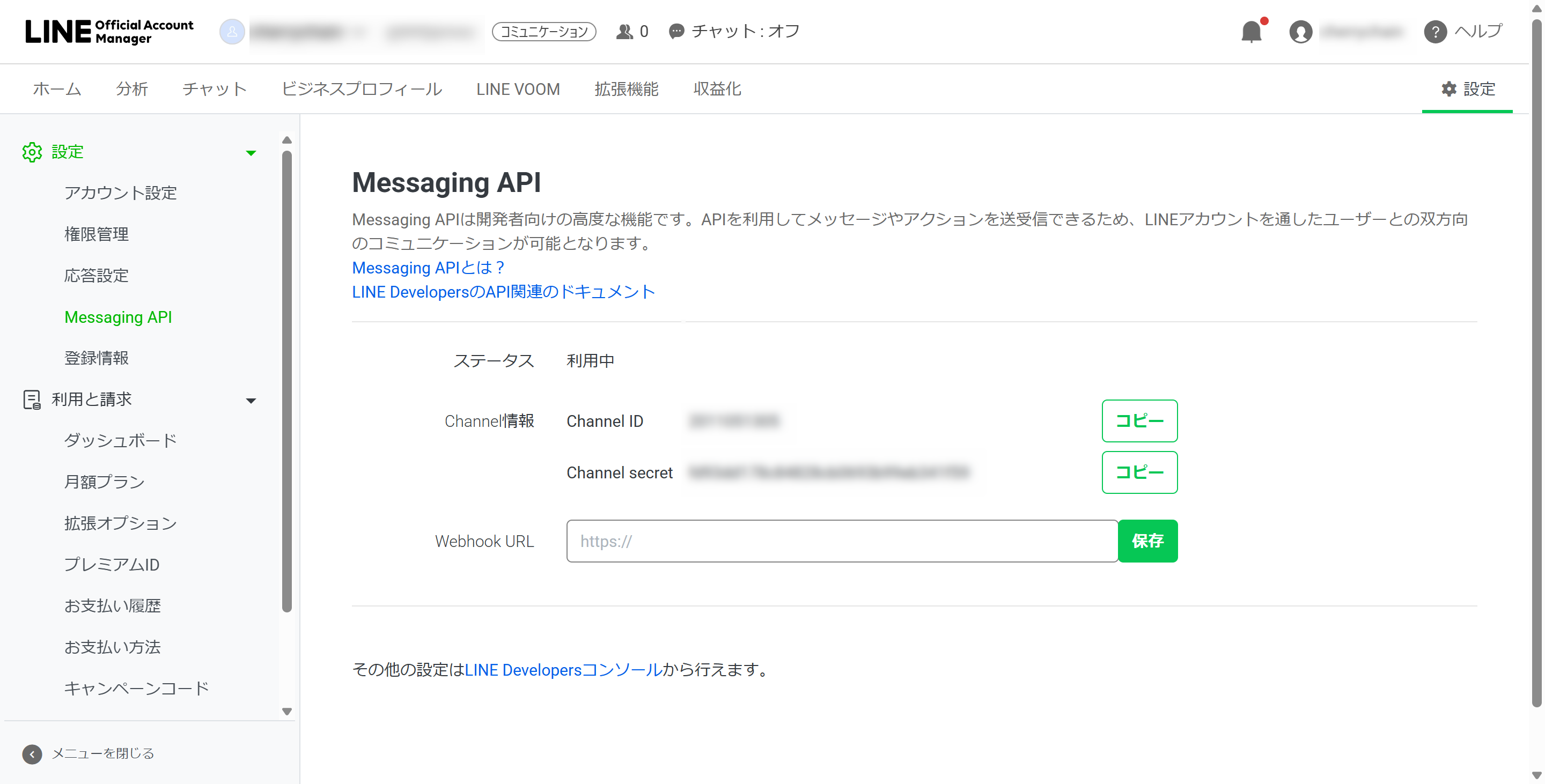Click the chat status speech bubble icon
Screen dimensions: 1545x784
[x=676, y=31]
